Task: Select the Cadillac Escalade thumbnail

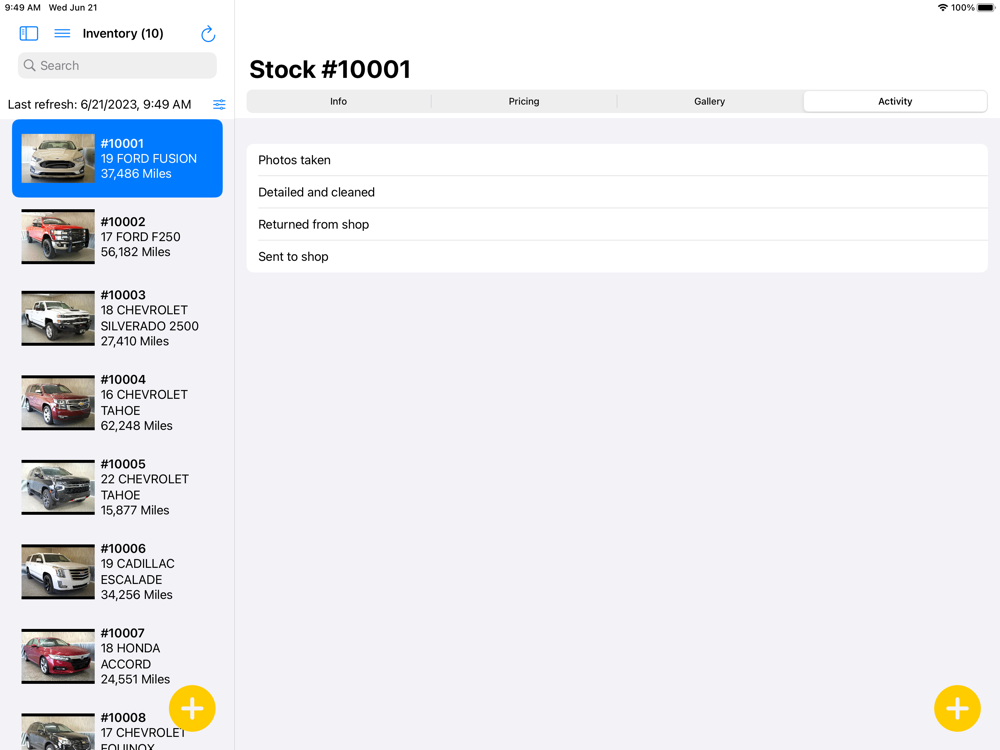Action: click(x=58, y=571)
